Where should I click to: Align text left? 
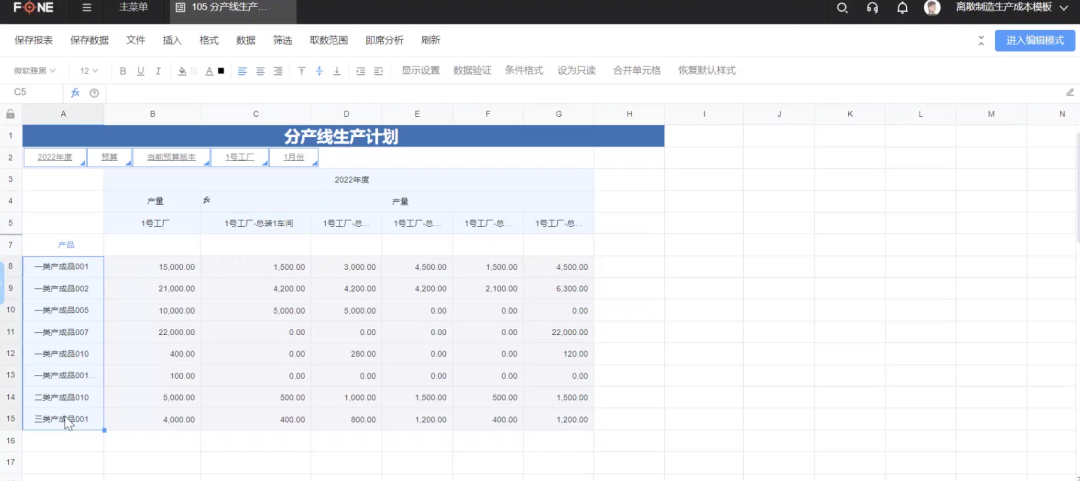click(x=242, y=71)
